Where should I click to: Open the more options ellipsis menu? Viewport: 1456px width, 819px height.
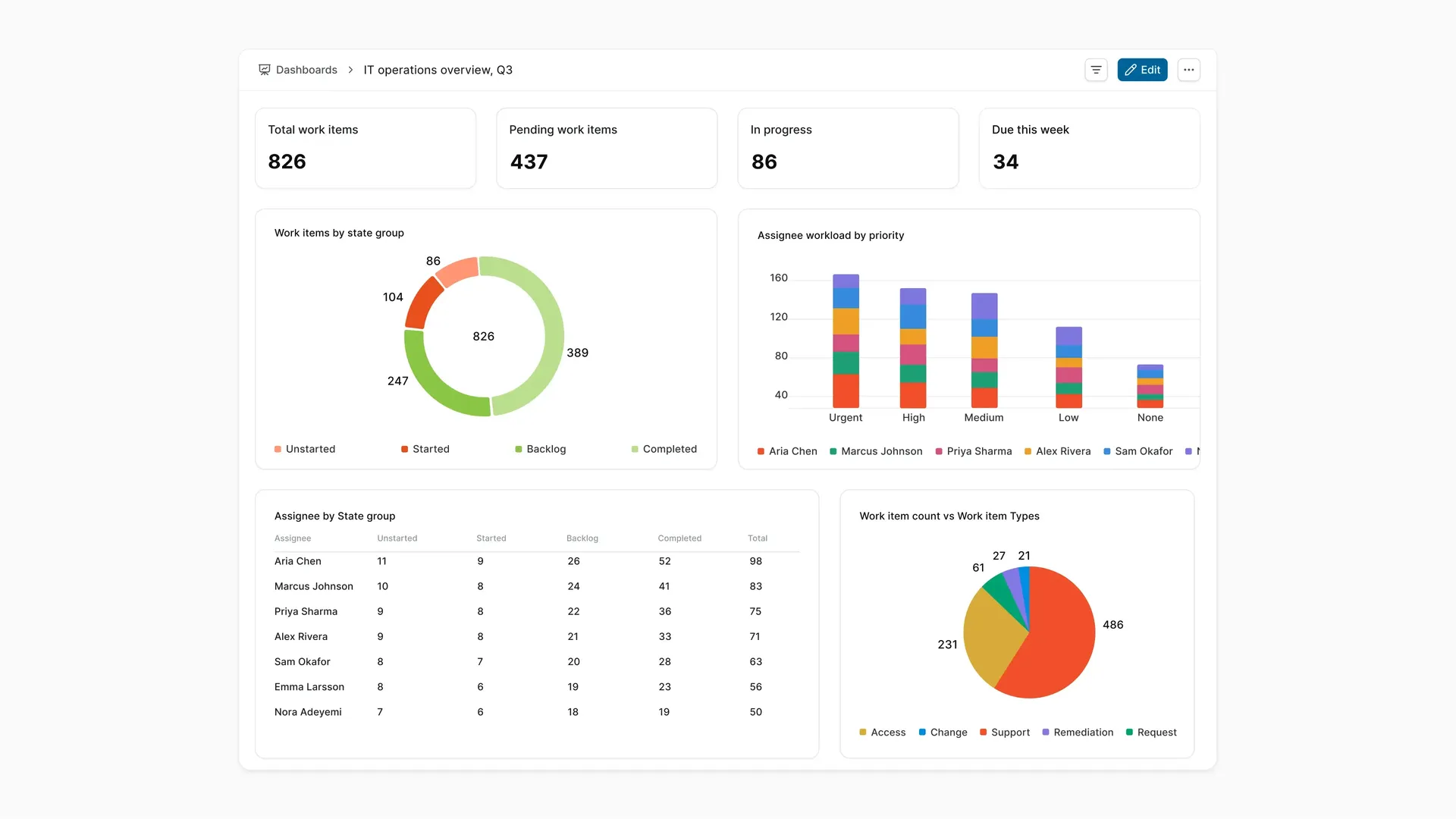(1188, 70)
